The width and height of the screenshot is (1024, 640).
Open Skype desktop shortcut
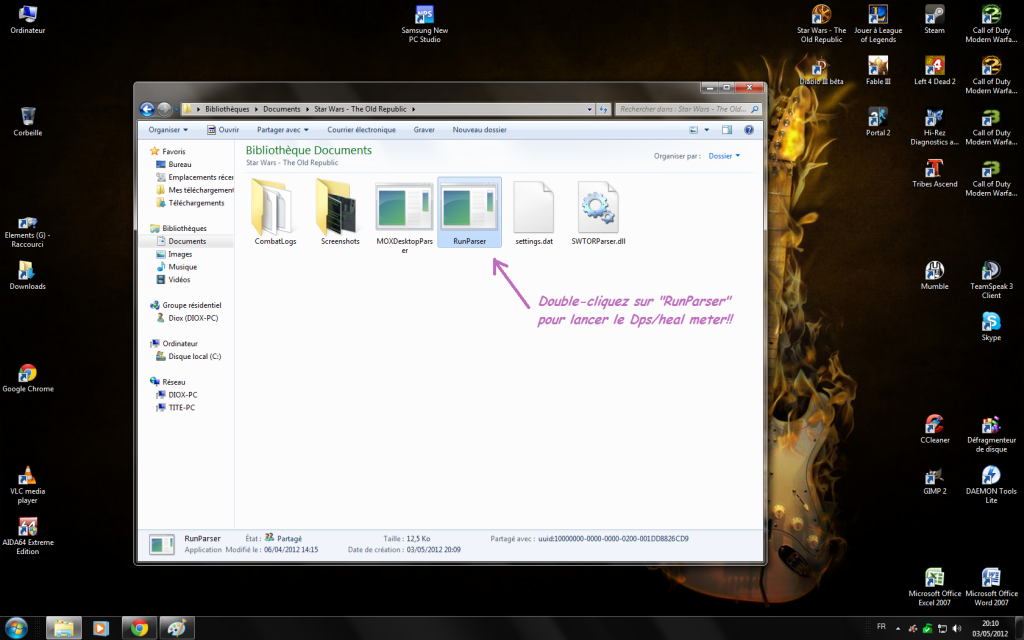pyautogui.click(x=991, y=327)
